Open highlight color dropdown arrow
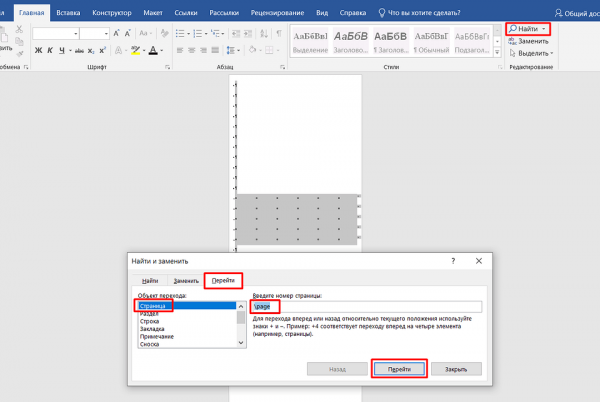Image resolution: width=600 pixels, height=402 pixels. pos(144,50)
